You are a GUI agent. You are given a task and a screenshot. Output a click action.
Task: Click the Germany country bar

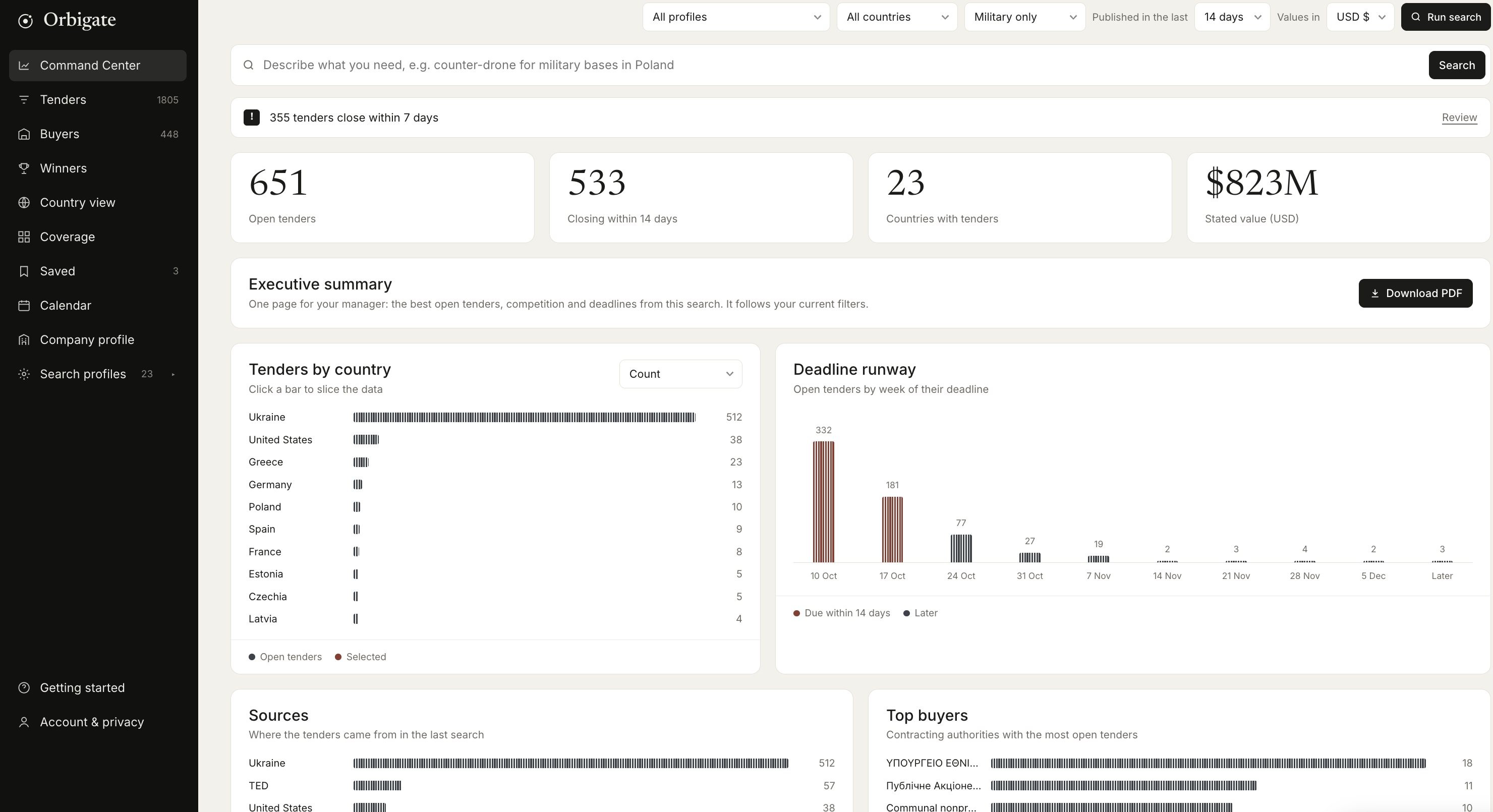click(358, 485)
